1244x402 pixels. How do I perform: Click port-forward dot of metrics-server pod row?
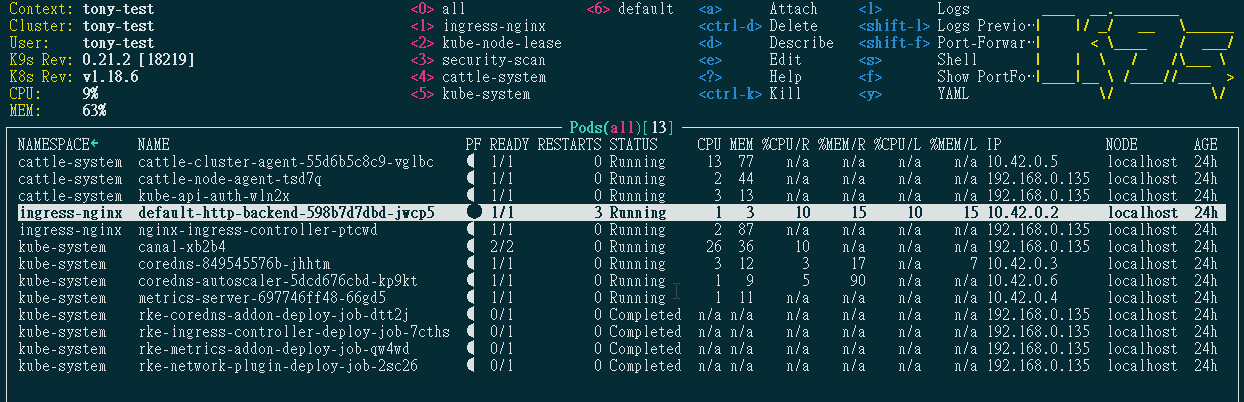(470, 298)
